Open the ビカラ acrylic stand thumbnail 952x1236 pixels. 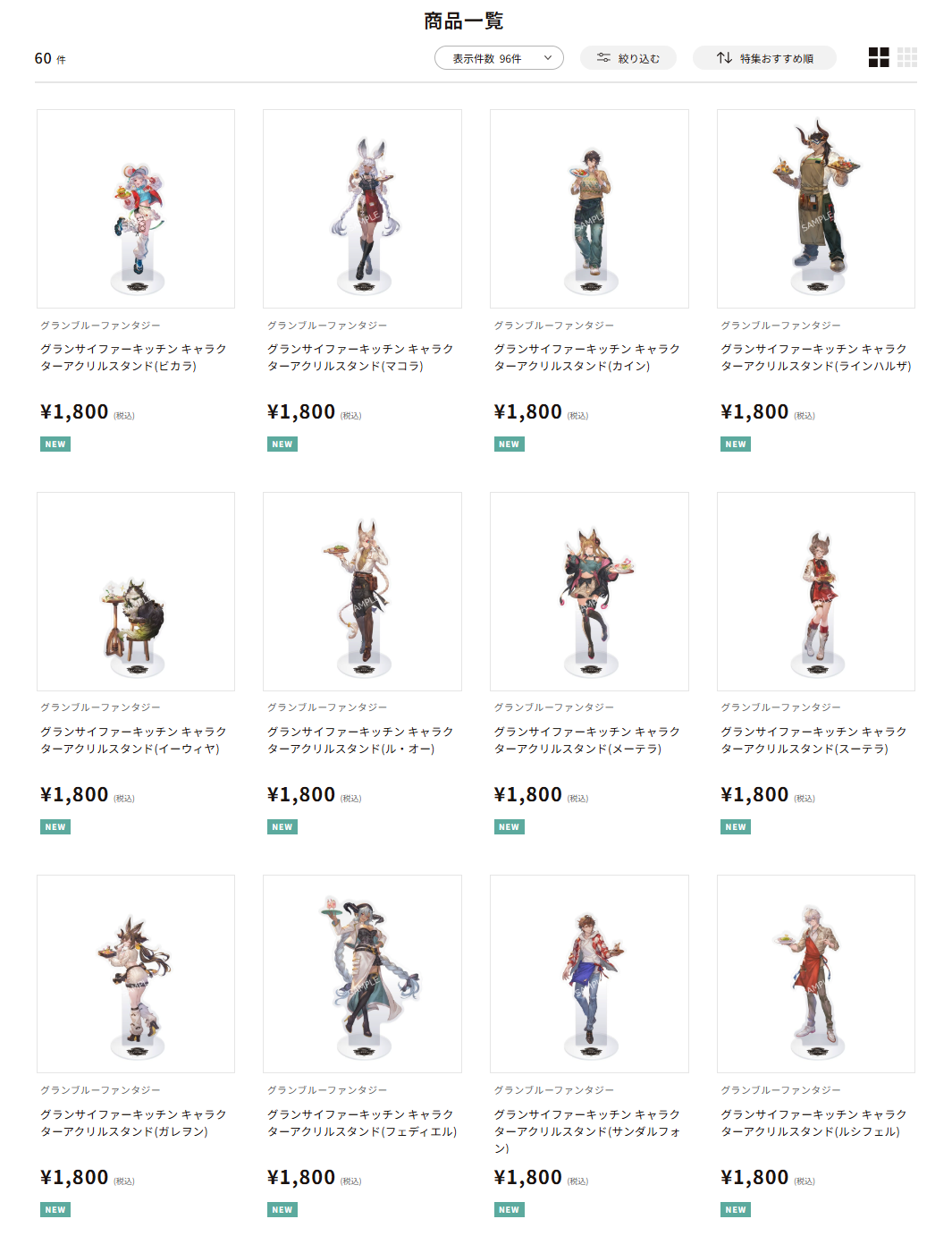[136, 208]
